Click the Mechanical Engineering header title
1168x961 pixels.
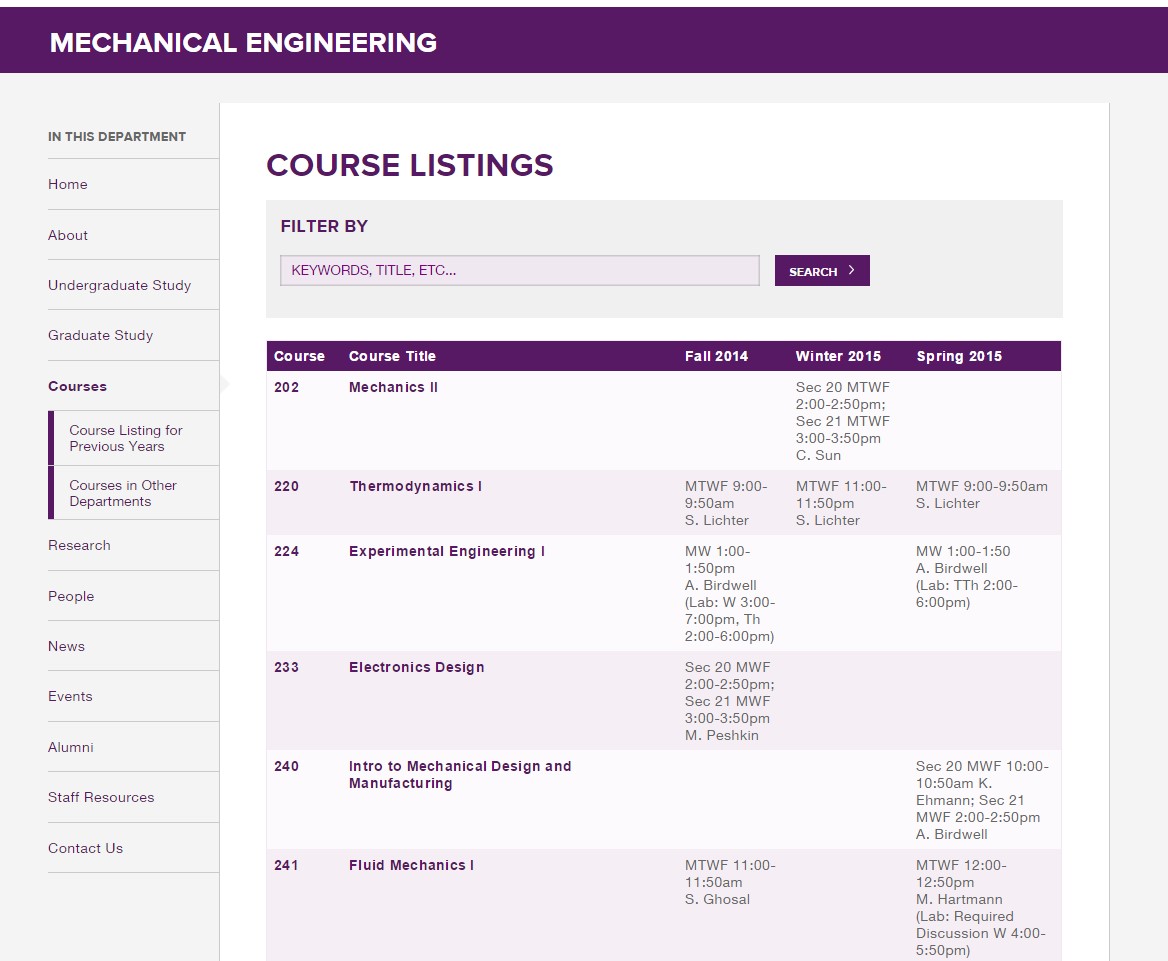click(243, 42)
